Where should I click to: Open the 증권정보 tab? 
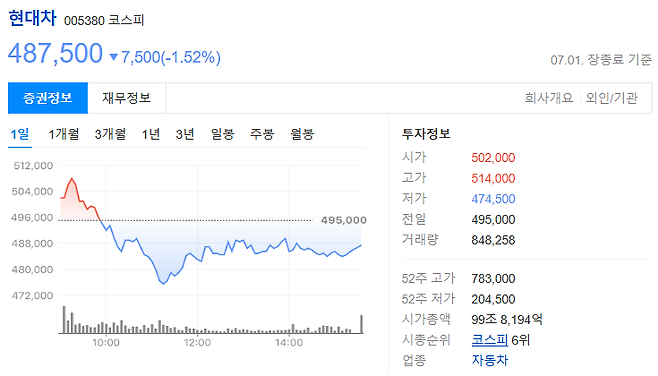tap(48, 98)
